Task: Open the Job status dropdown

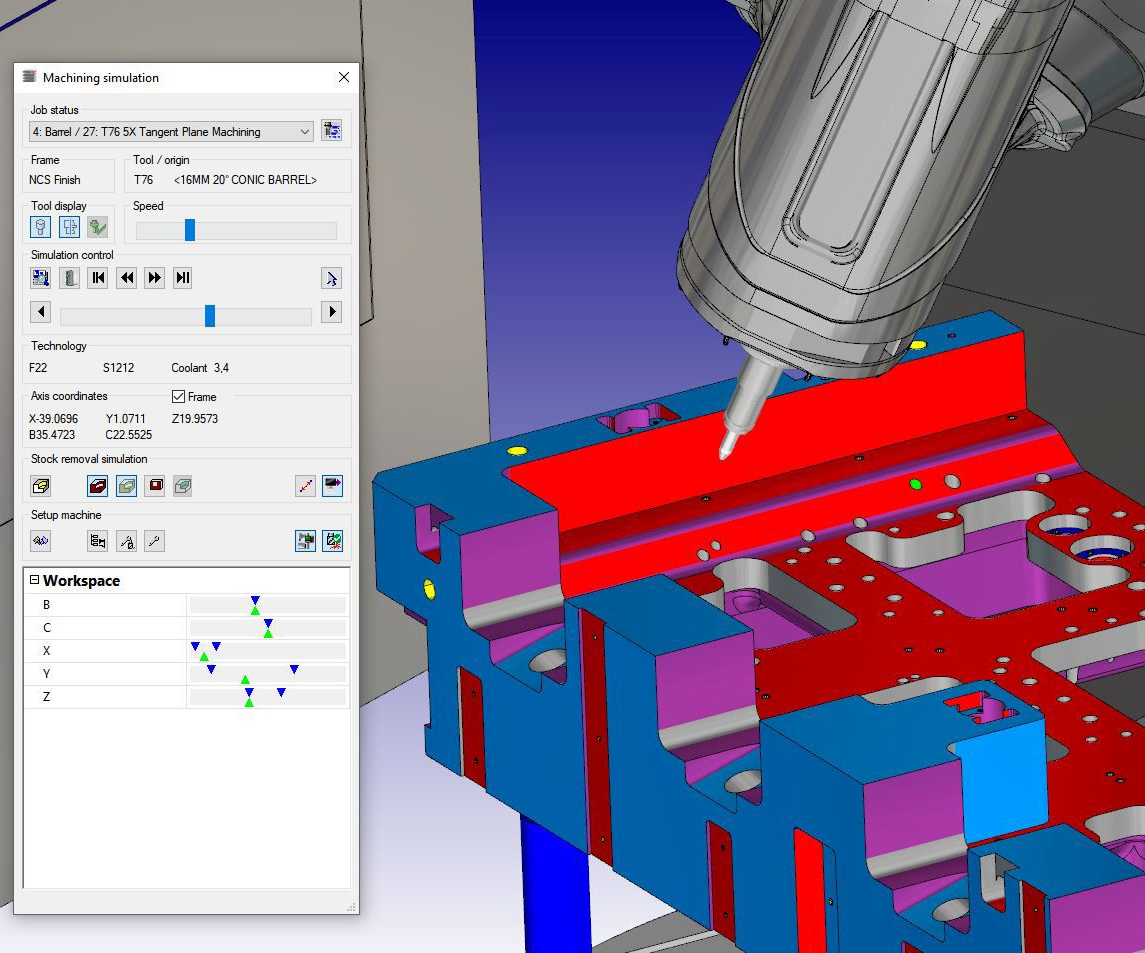Action: click(x=172, y=131)
